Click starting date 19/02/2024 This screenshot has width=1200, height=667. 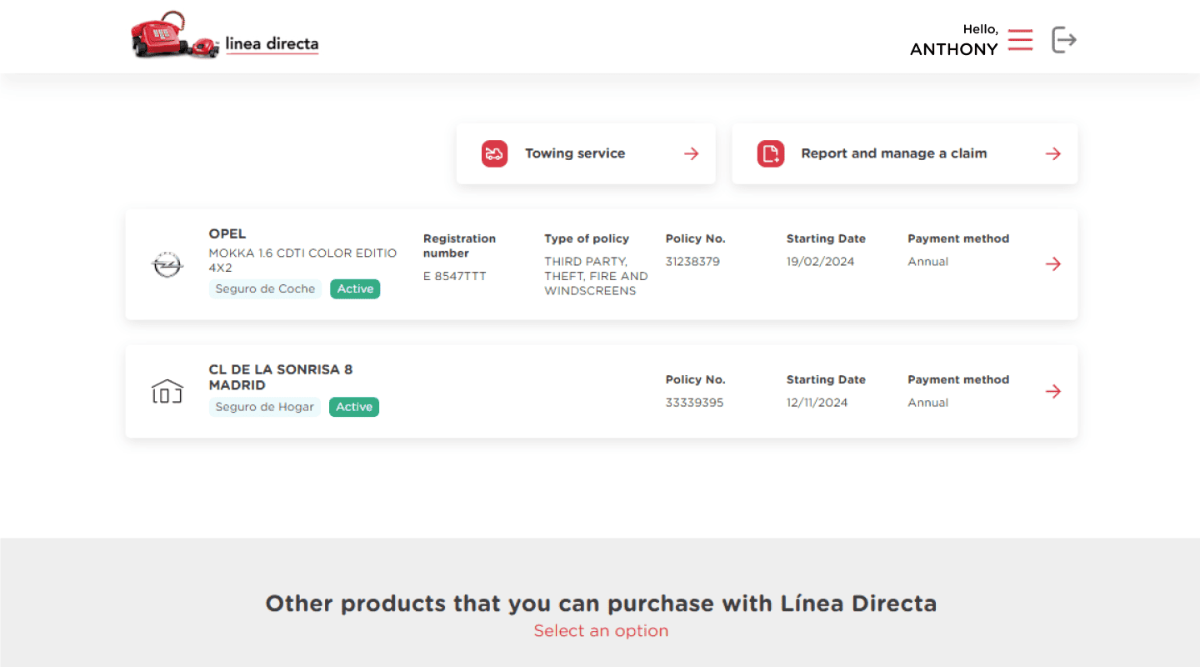pyautogui.click(x=821, y=262)
